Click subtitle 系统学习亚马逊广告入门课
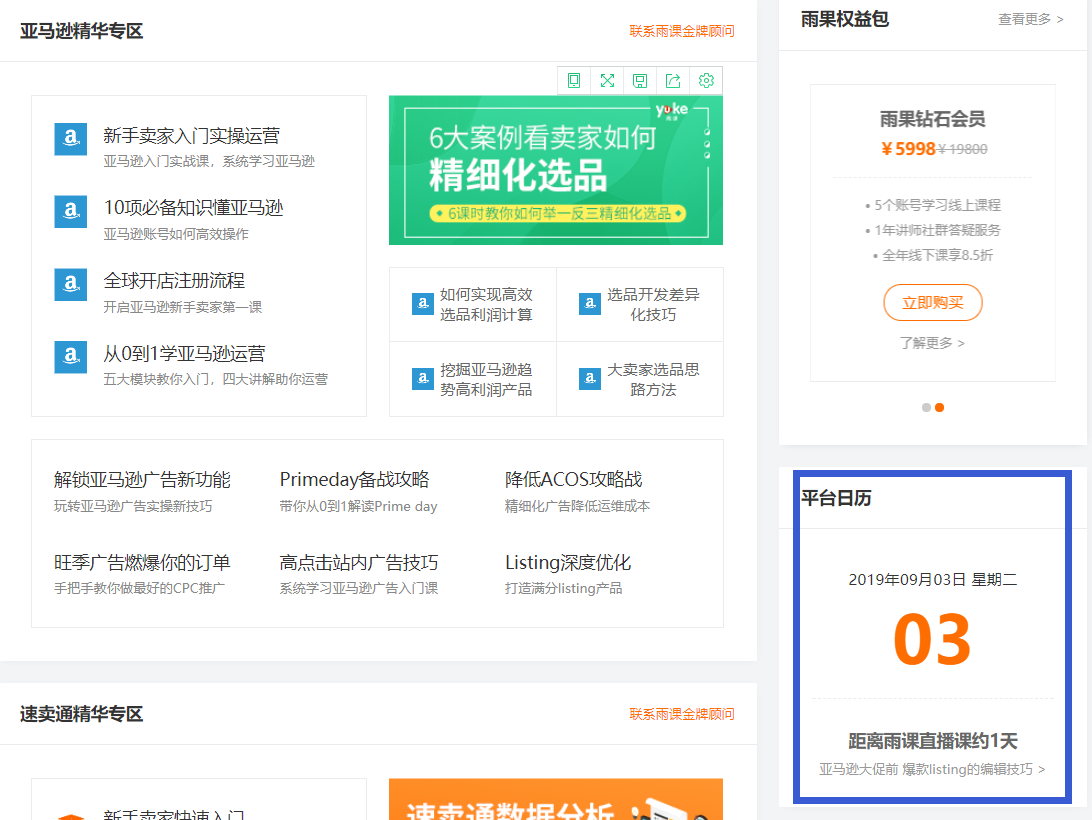The width and height of the screenshot is (1092, 820). point(359,589)
